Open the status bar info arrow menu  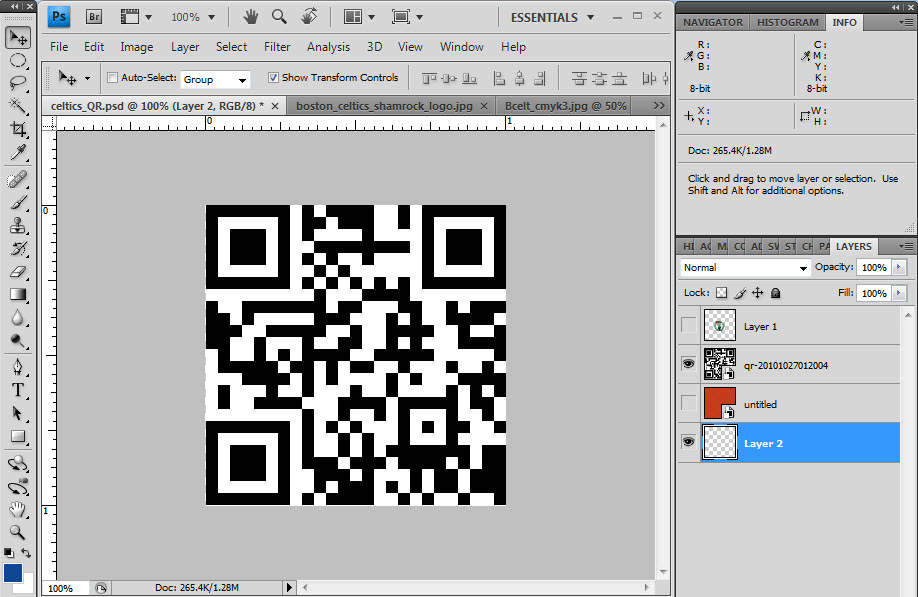[x=288, y=587]
